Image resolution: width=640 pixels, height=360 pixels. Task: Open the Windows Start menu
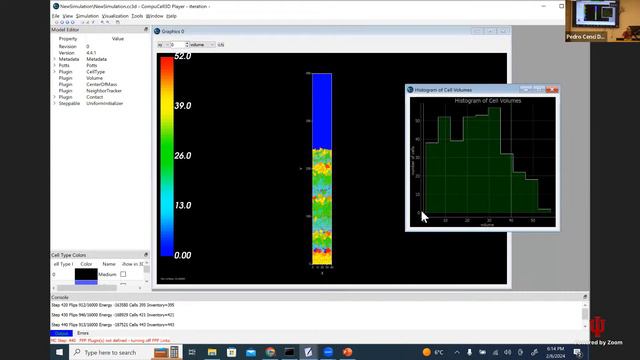[x=59, y=352]
